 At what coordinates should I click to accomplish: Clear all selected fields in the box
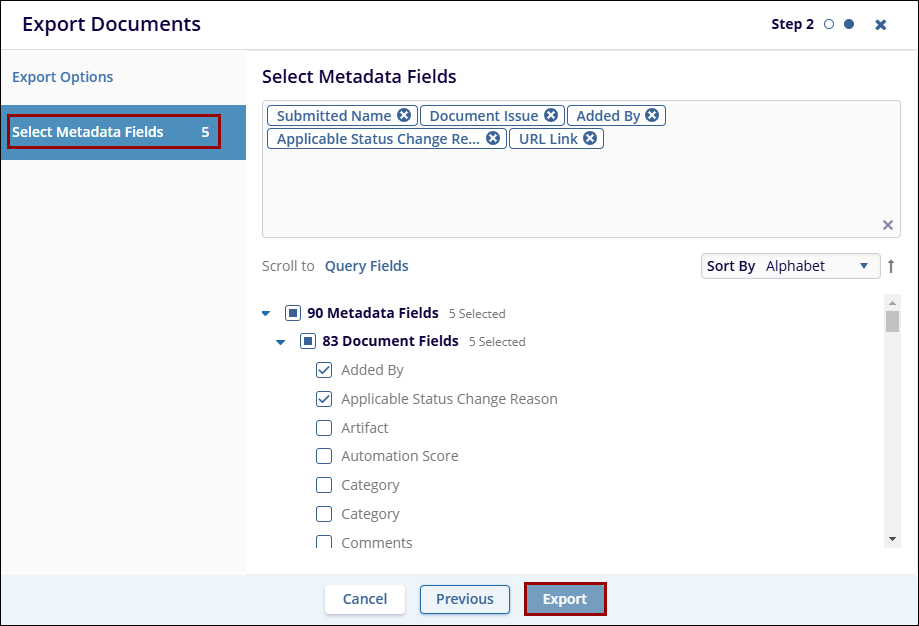pyautogui.click(x=887, y=225)
